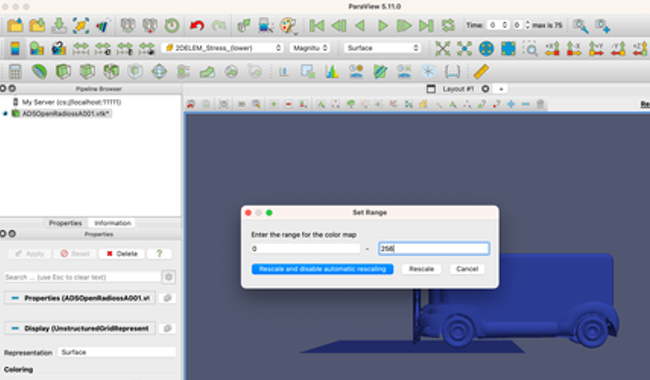The height and width of the screenshot is (380, 650).
Task: Click the Clip filter icon
Action: coord(63,72)
